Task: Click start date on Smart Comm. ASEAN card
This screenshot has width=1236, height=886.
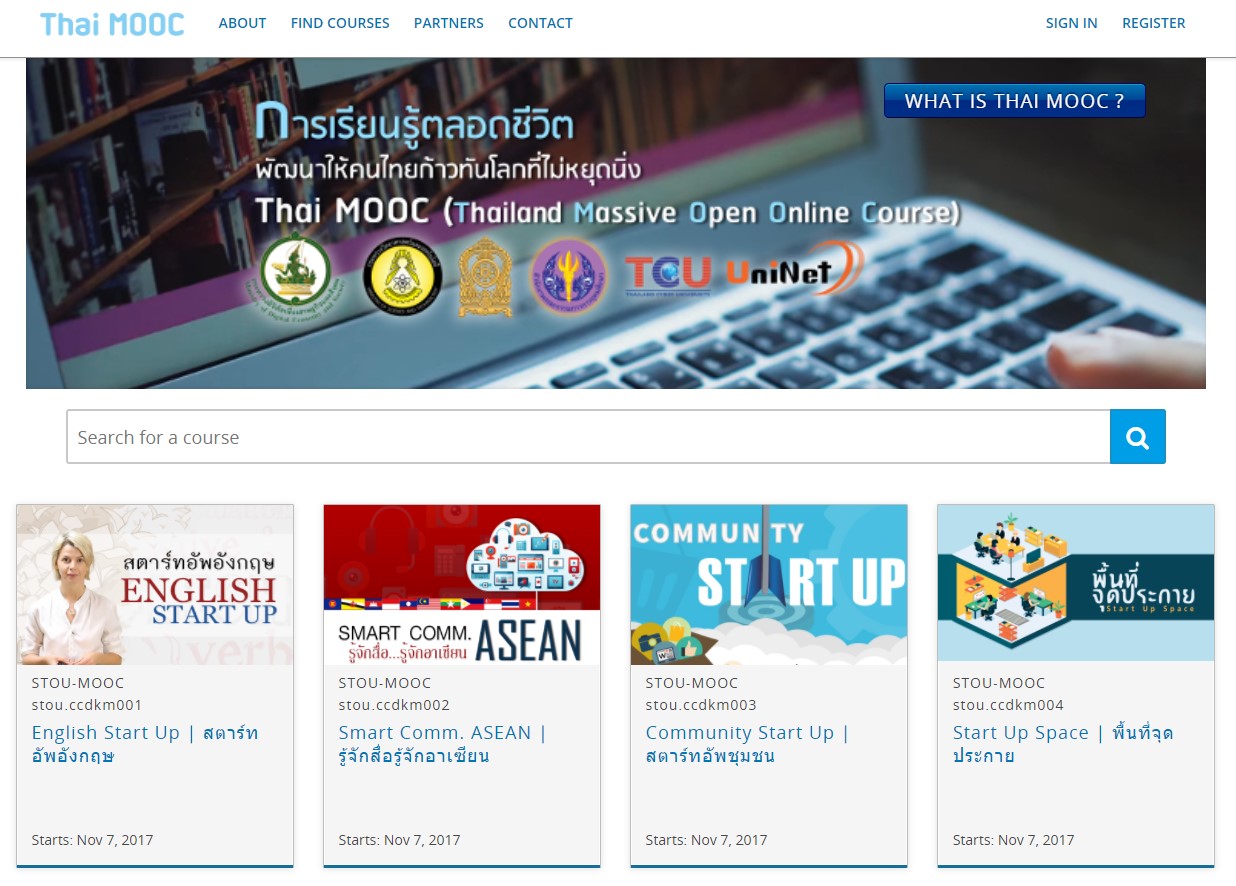Action: (400, 840)
